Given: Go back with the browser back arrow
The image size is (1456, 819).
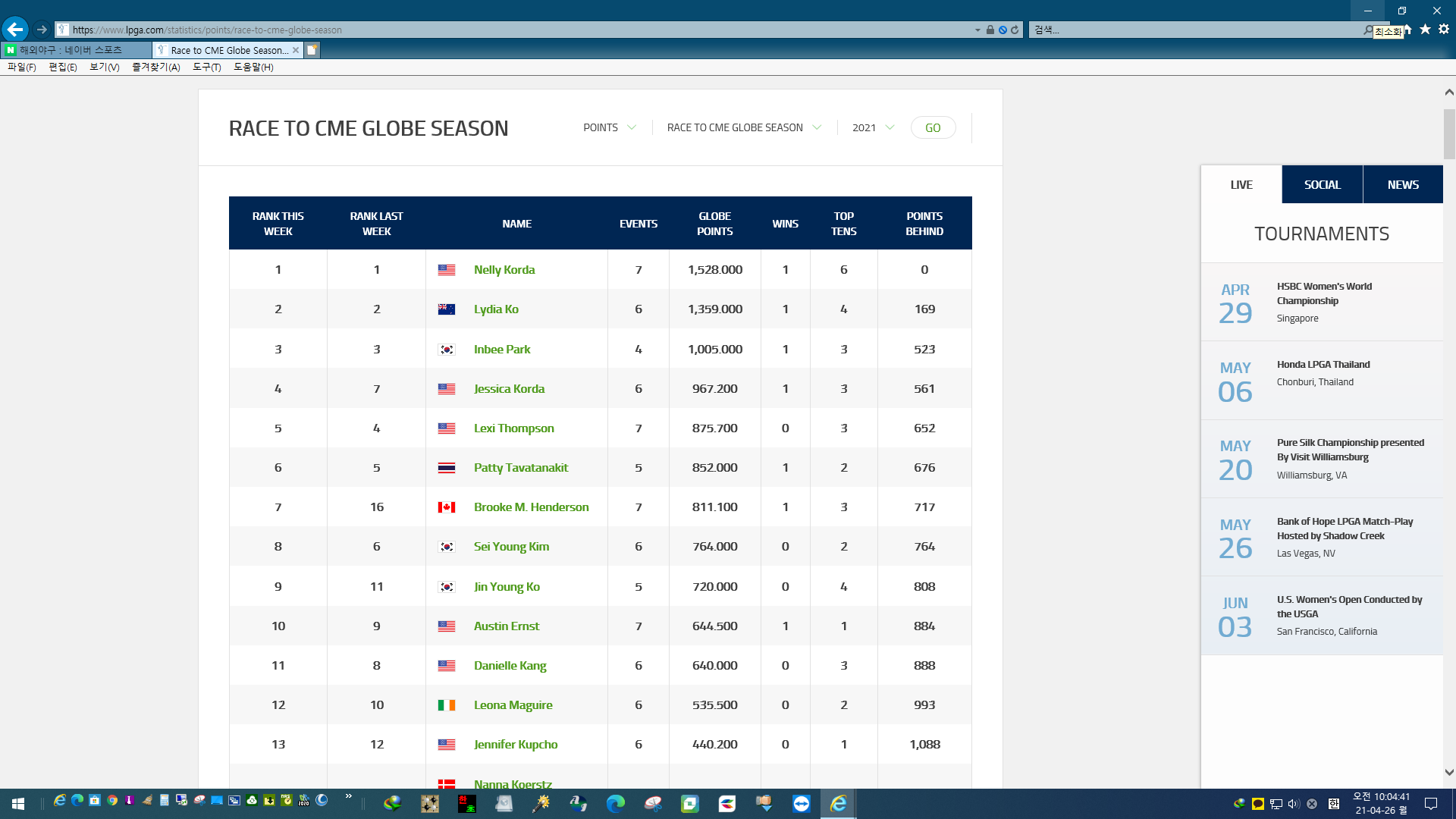Looking at the screenshot, I should pos(15,30).
